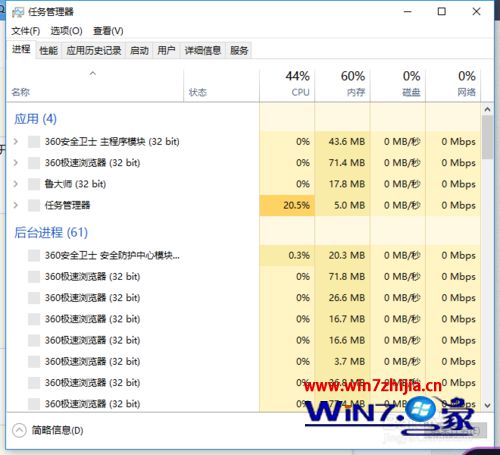
Task: Expand the 鲁大师 (32 bit) row
Action: pyautogui.click(x=15, y=184)
